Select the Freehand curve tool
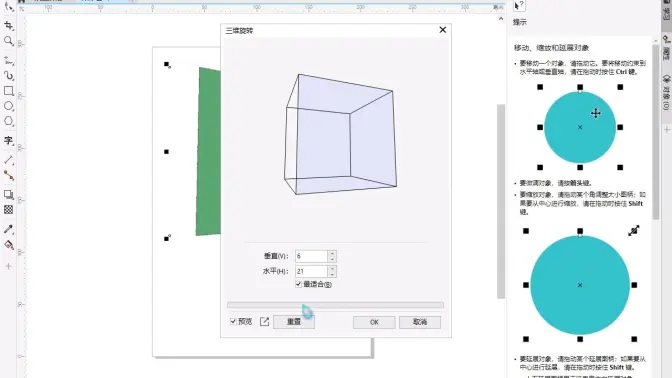This screenshot has height=378, width=672. [x=9, y=60]
